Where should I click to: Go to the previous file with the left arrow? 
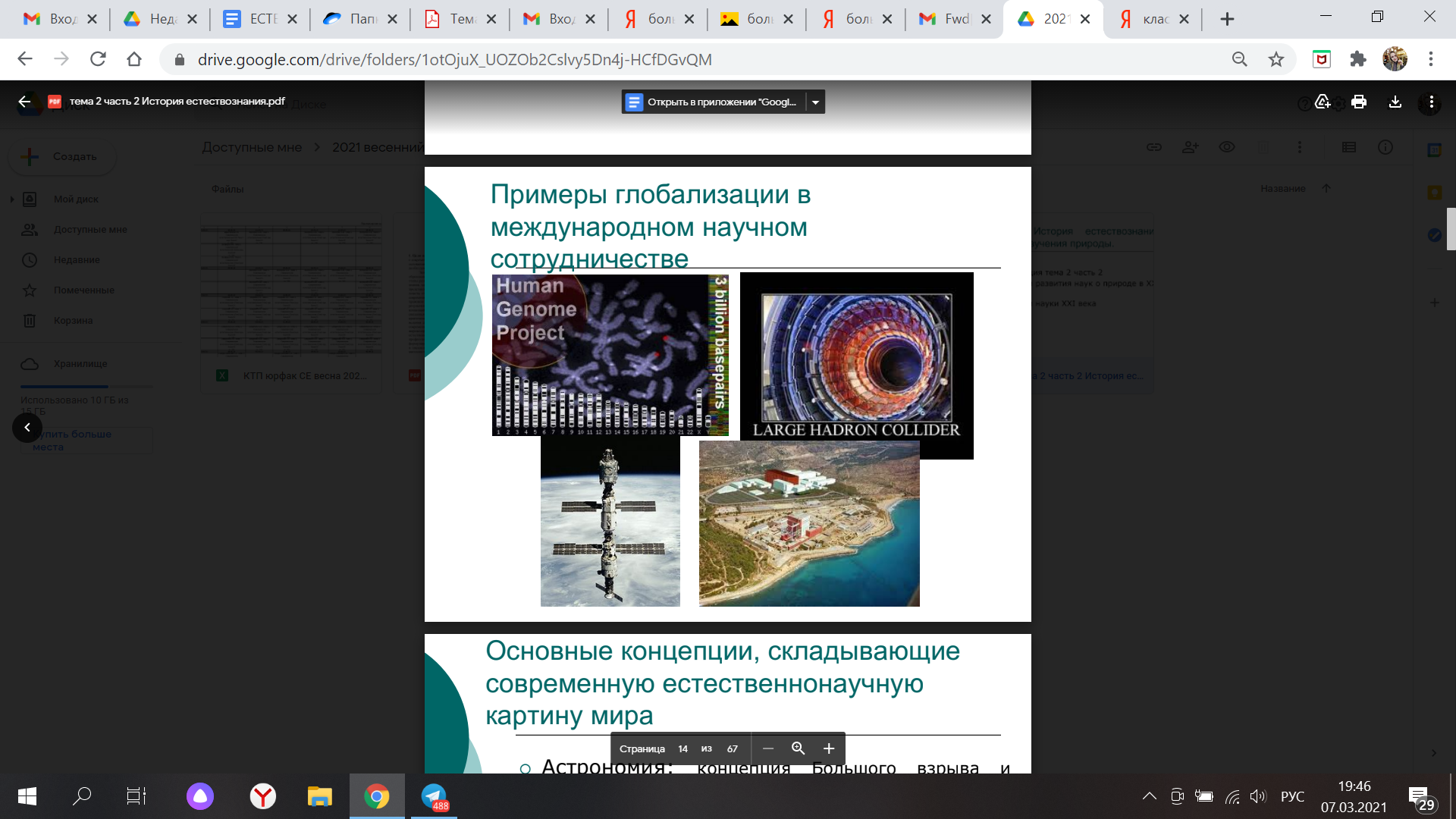click(27, 428)
